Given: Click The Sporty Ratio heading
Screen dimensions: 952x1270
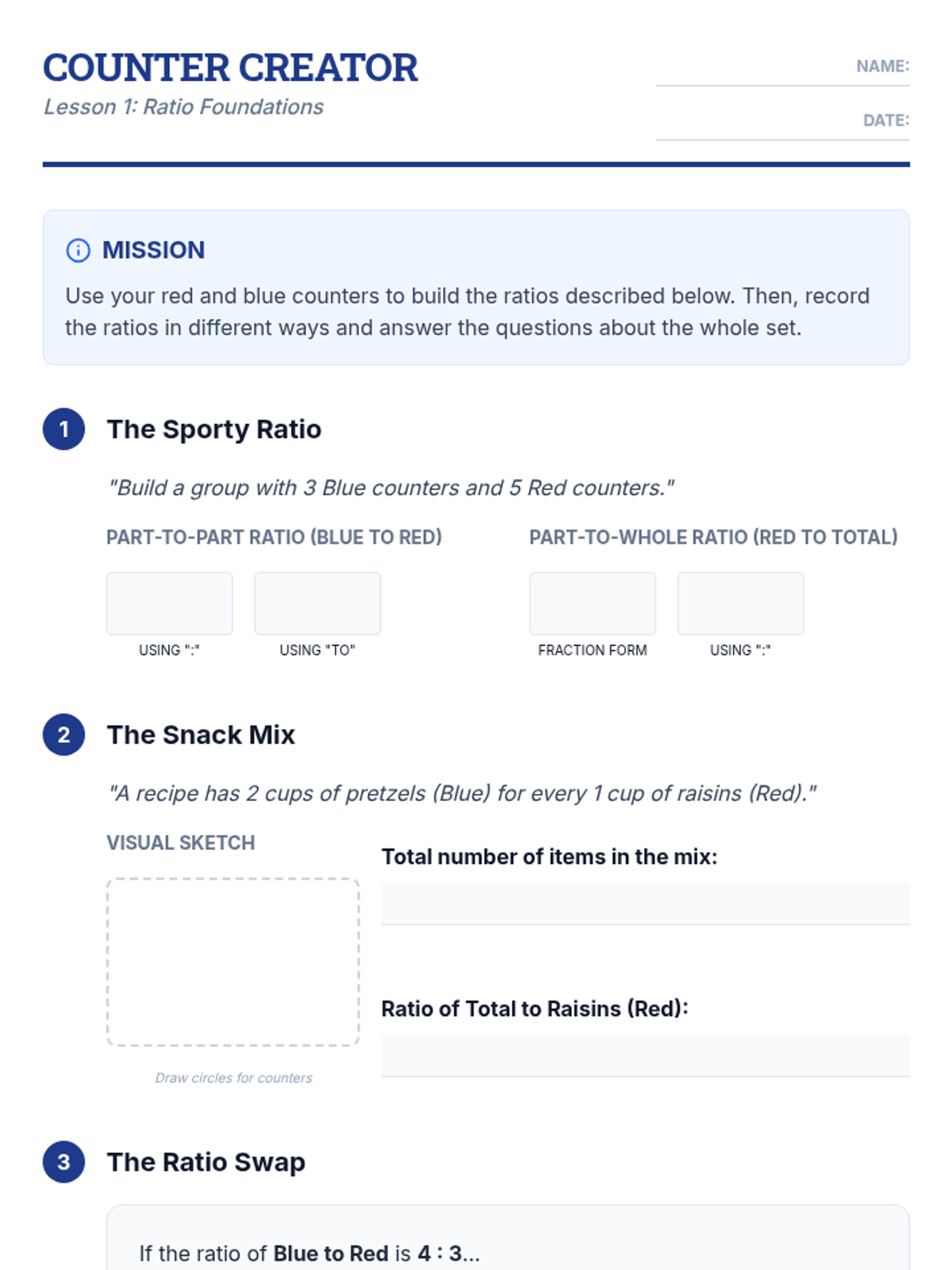Looking at the screenshot, I should click(x=214, y=429).
